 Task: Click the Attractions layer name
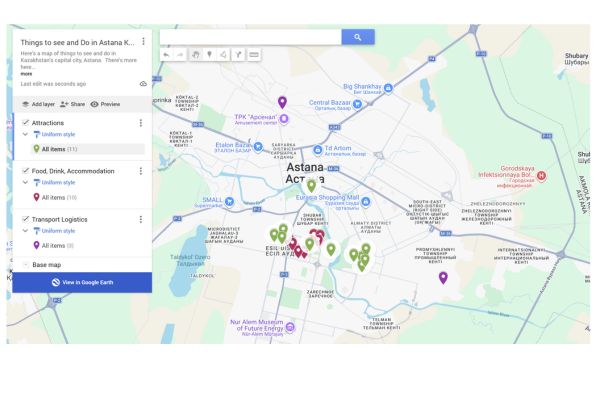(48, 123)
